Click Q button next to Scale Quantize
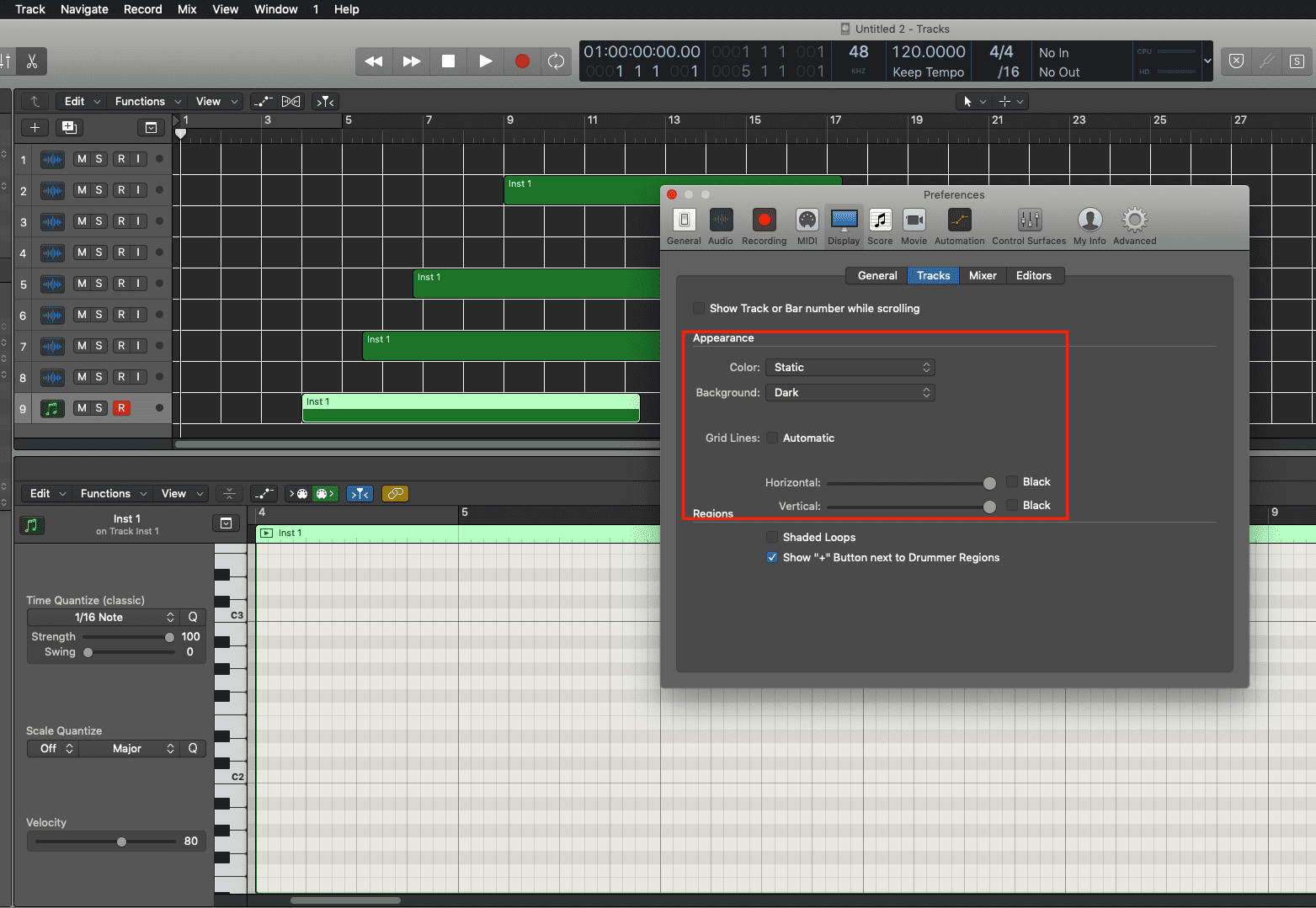This screenshot has height=908, width=1316. (193, 749)
